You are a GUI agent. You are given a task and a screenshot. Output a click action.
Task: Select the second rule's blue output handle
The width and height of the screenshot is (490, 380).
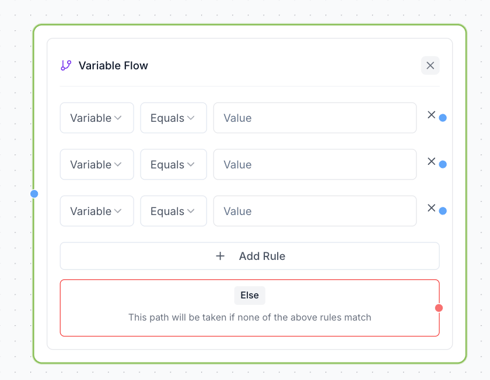click(x=443, y=164)
